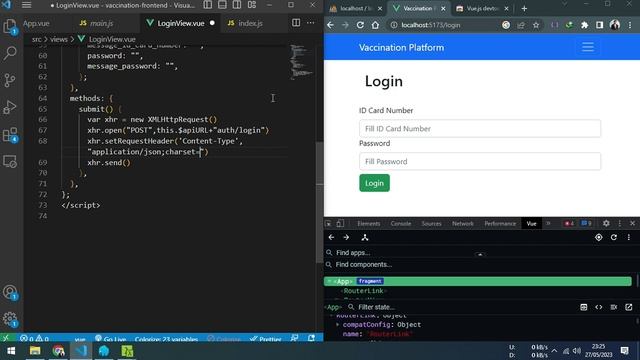Image resolution: width=640 pixels, height=360 pixels.
Task: Click the Prettier status bar item
Action: (x=266, y=339)
